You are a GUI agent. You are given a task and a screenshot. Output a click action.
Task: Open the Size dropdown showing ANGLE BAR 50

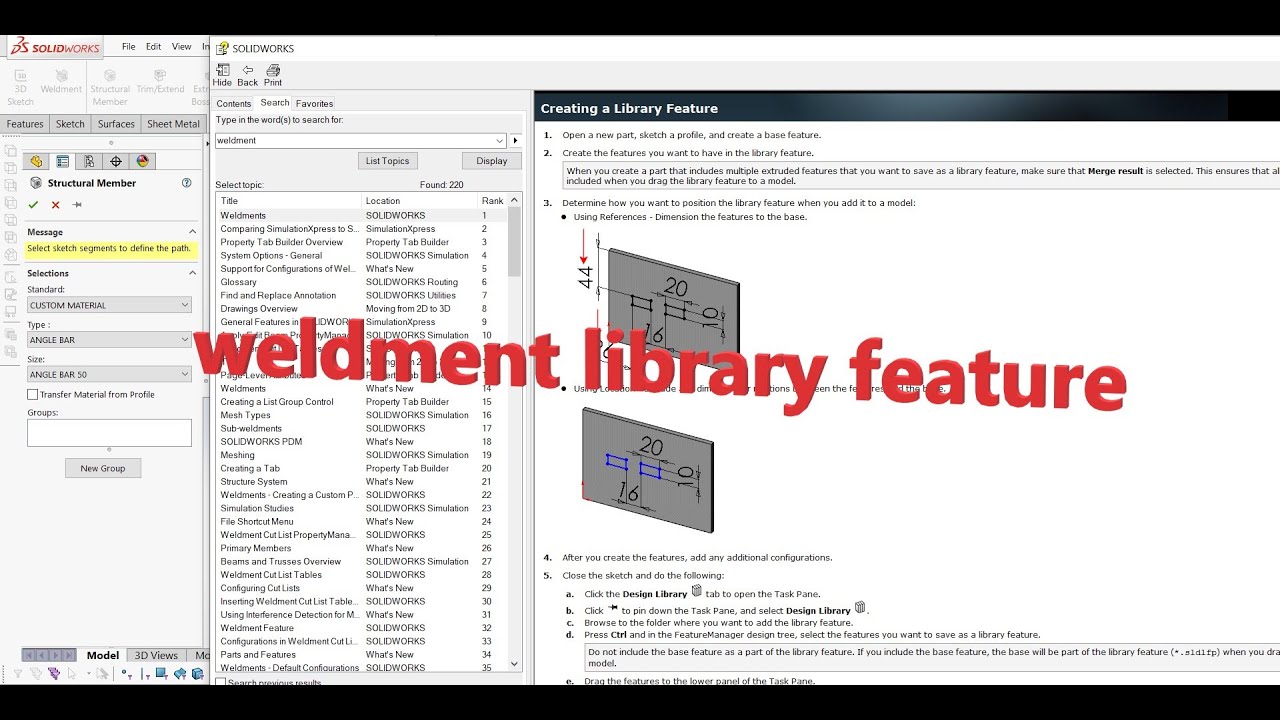pos(109,374)
